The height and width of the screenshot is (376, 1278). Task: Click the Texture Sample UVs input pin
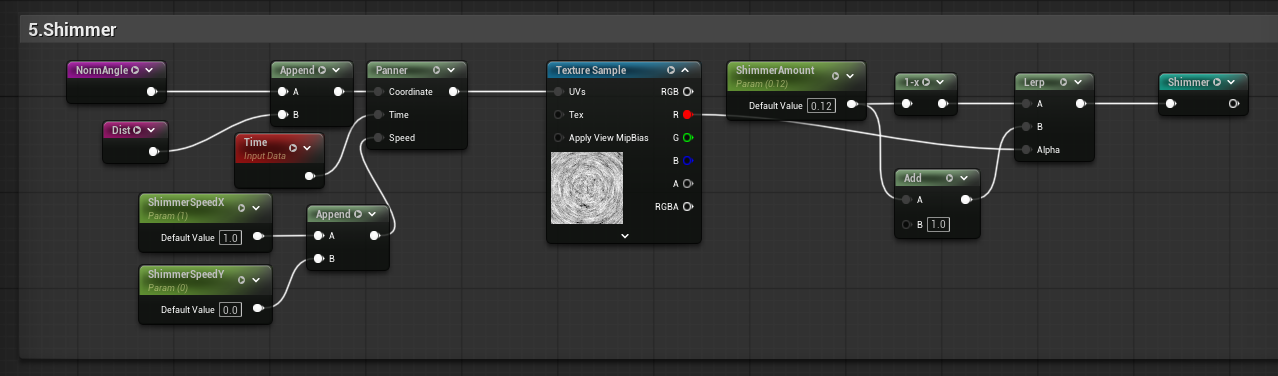[559, 92]
